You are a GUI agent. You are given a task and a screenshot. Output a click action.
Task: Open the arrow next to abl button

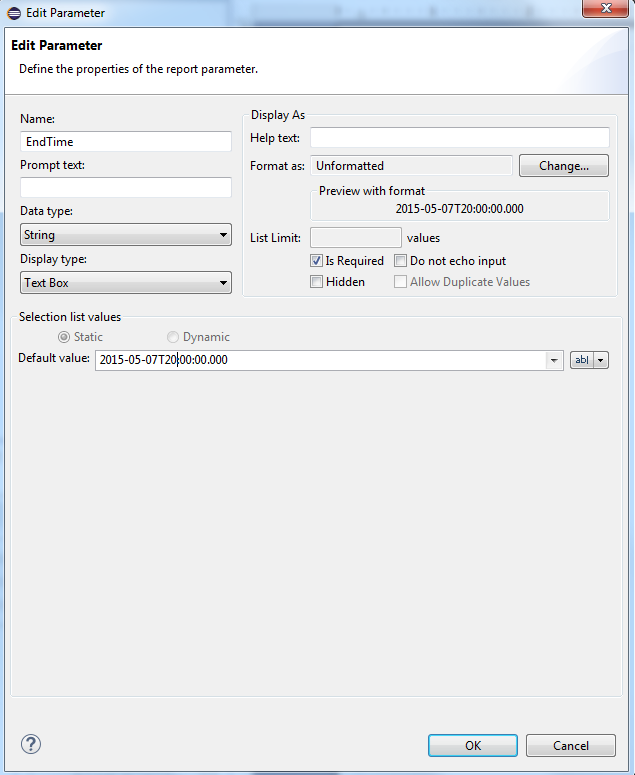601,360
